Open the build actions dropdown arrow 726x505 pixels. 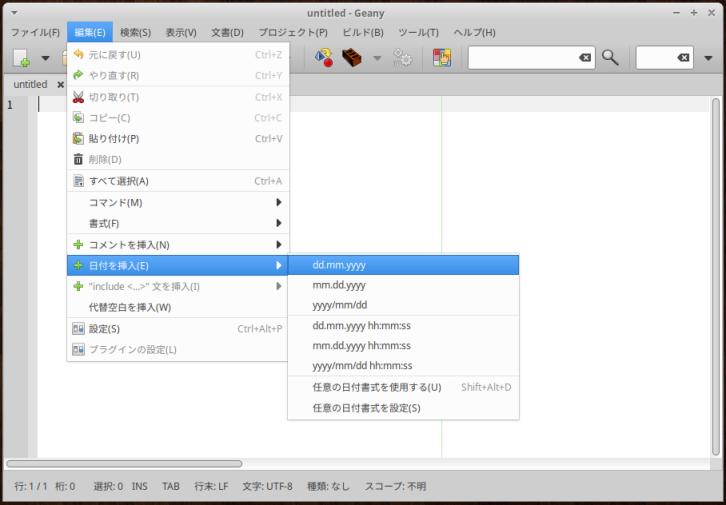click(x=377, y=58)
